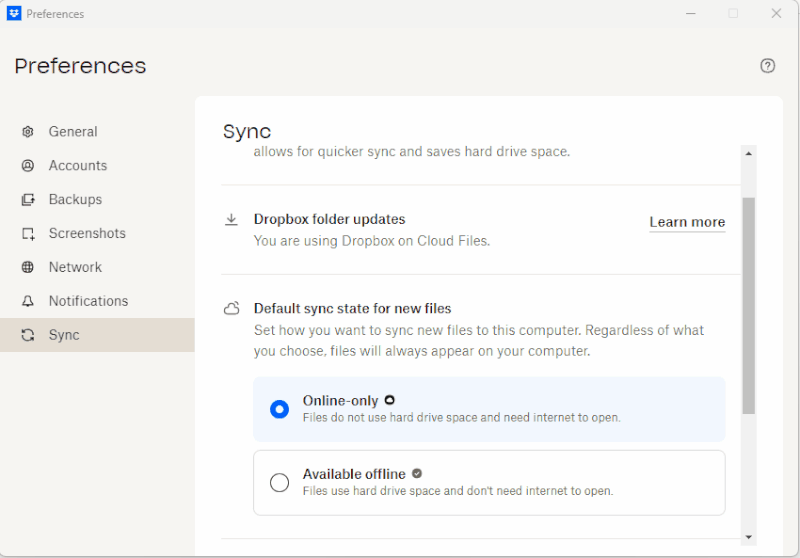800x558 pixels.
Task: Switch to the Accounts preferences tab
Action: point(78,166)
